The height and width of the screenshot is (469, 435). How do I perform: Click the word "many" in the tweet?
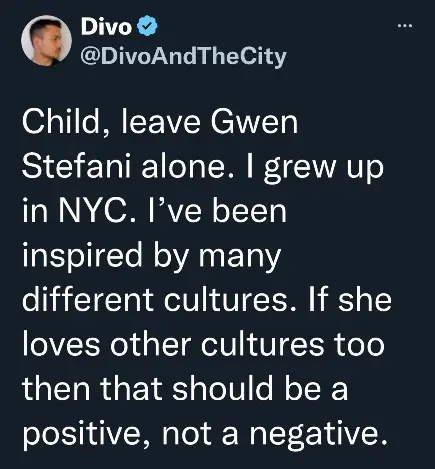point(240,259)
